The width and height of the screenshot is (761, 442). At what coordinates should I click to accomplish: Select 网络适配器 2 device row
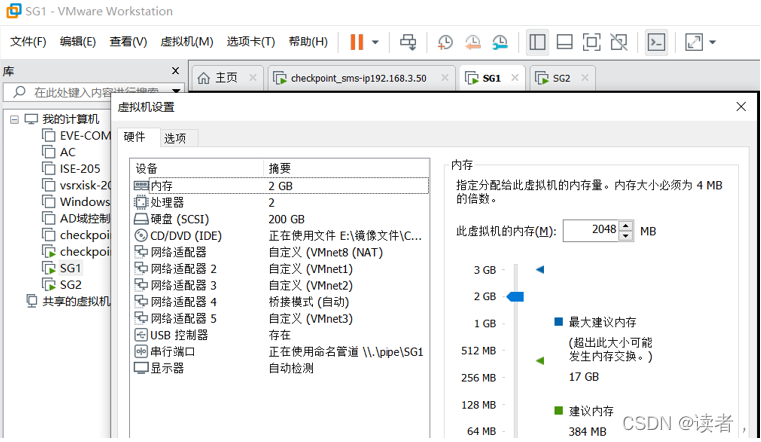[280, 269]
